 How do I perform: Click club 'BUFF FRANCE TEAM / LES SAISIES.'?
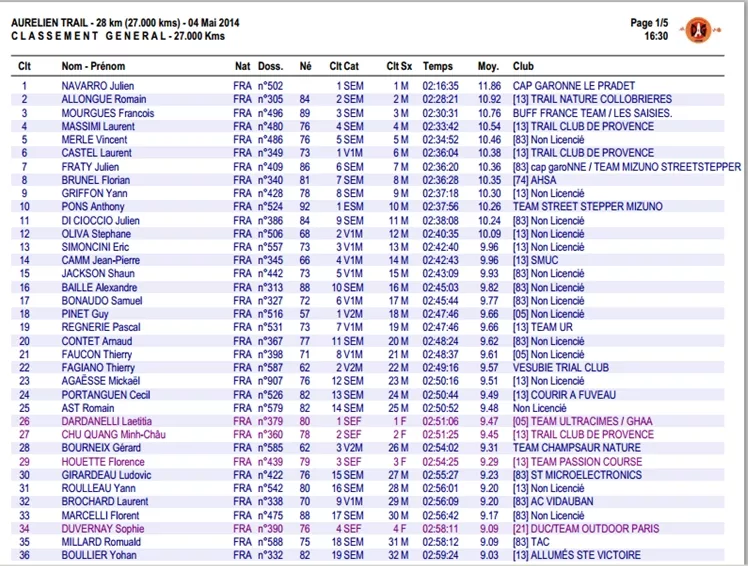tap(592, 113)
